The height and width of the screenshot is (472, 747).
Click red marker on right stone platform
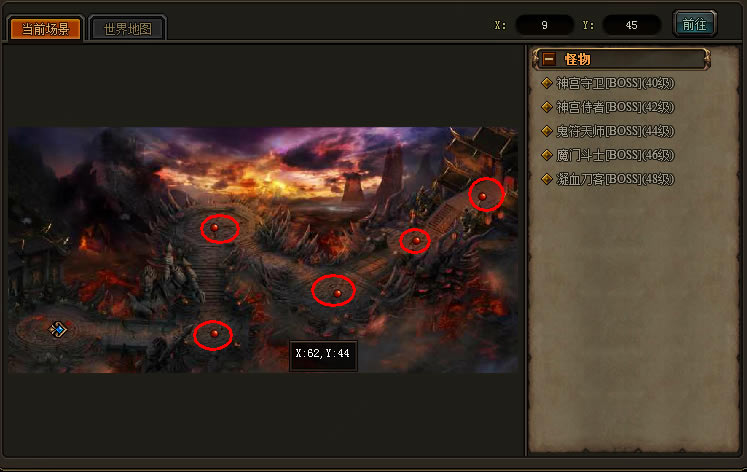click(x=416, y=241)
